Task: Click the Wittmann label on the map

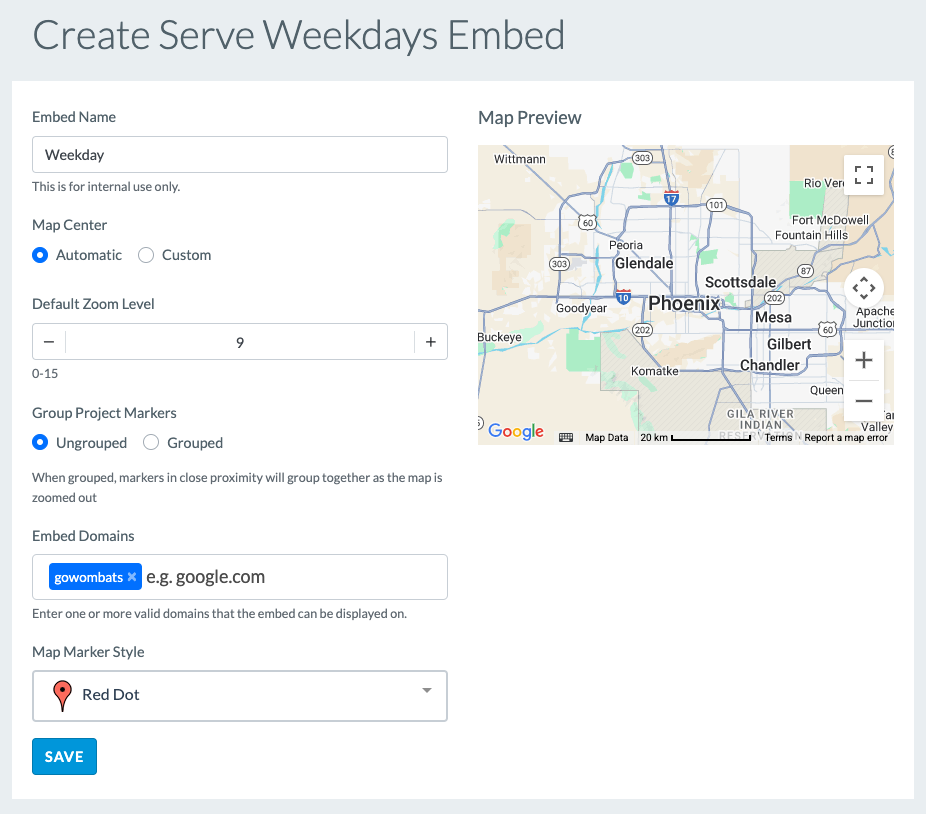Action: point(520,159)
